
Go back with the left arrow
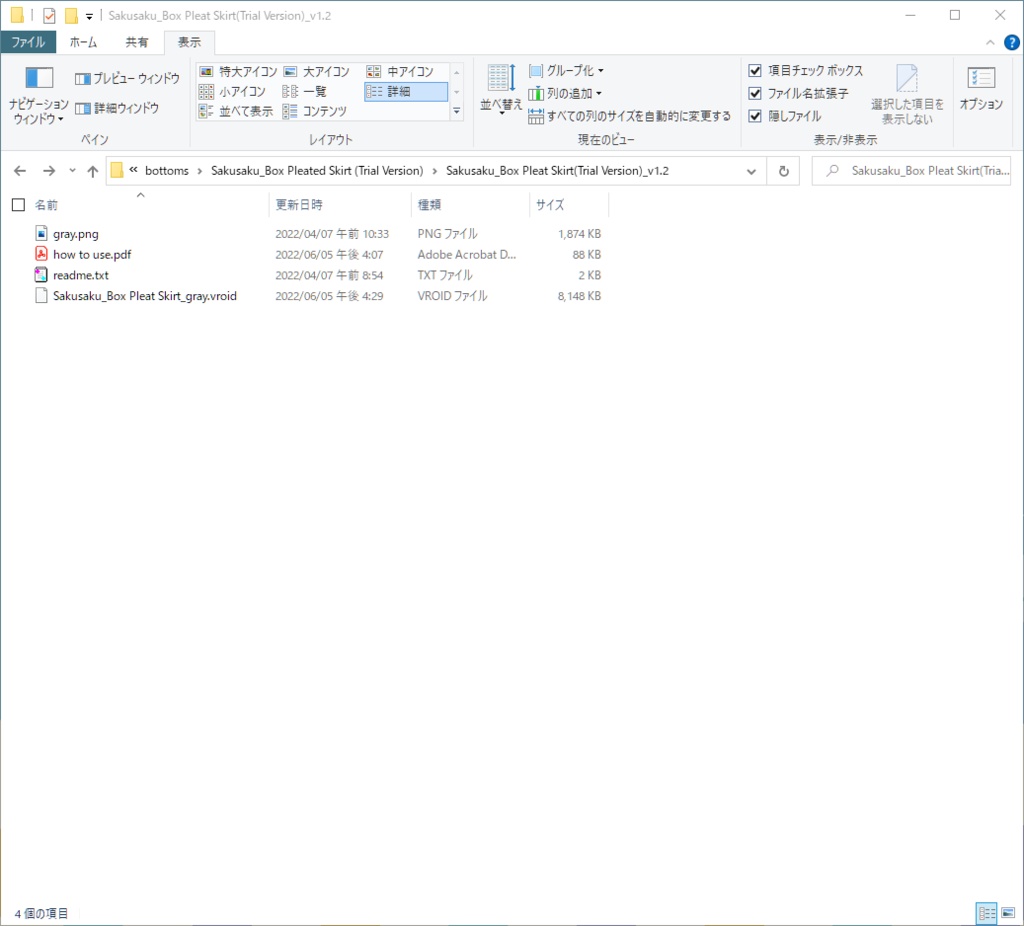20,171
